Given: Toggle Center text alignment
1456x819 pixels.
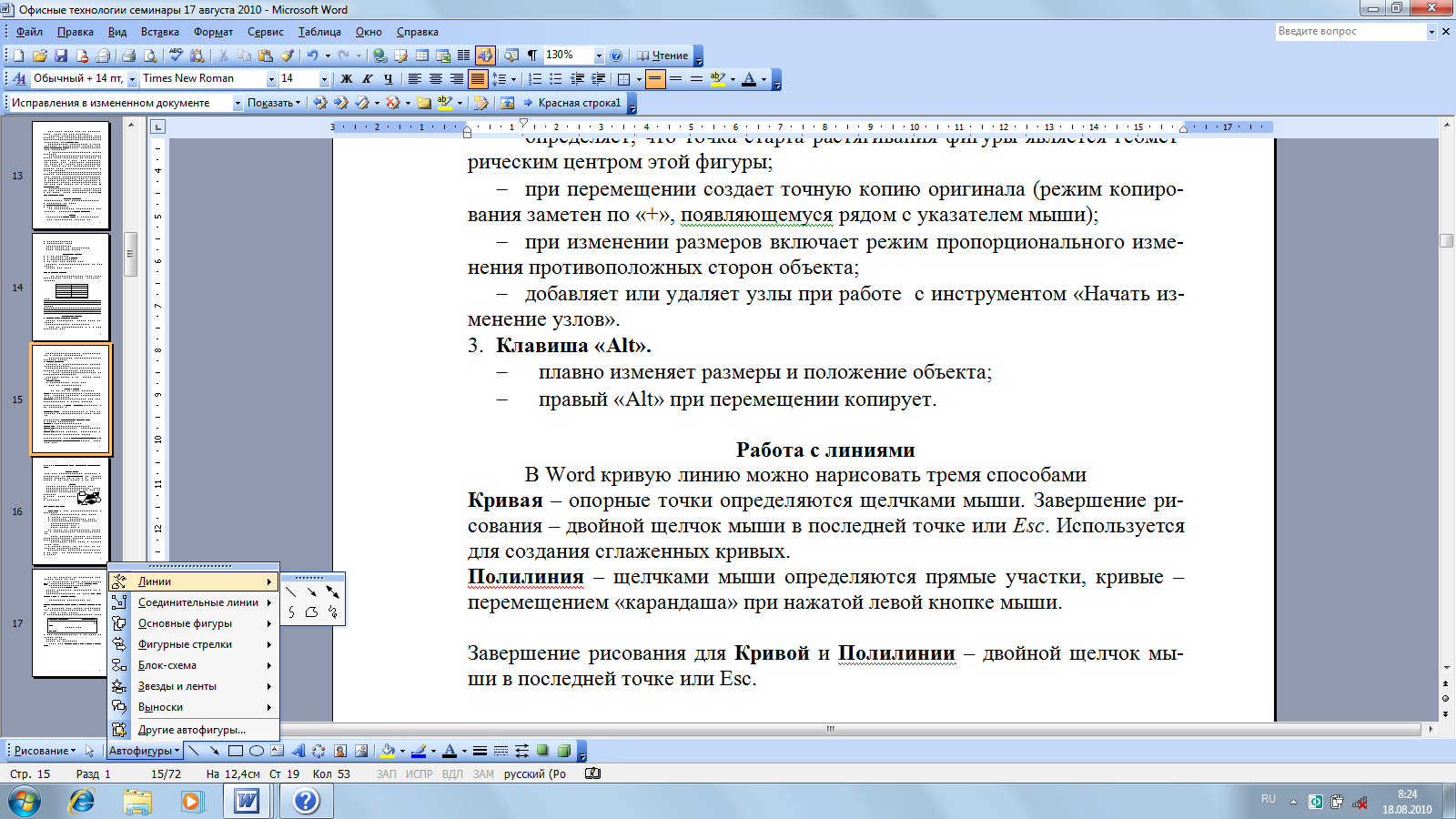Looking at the screenshot, I should click(436, 79).
